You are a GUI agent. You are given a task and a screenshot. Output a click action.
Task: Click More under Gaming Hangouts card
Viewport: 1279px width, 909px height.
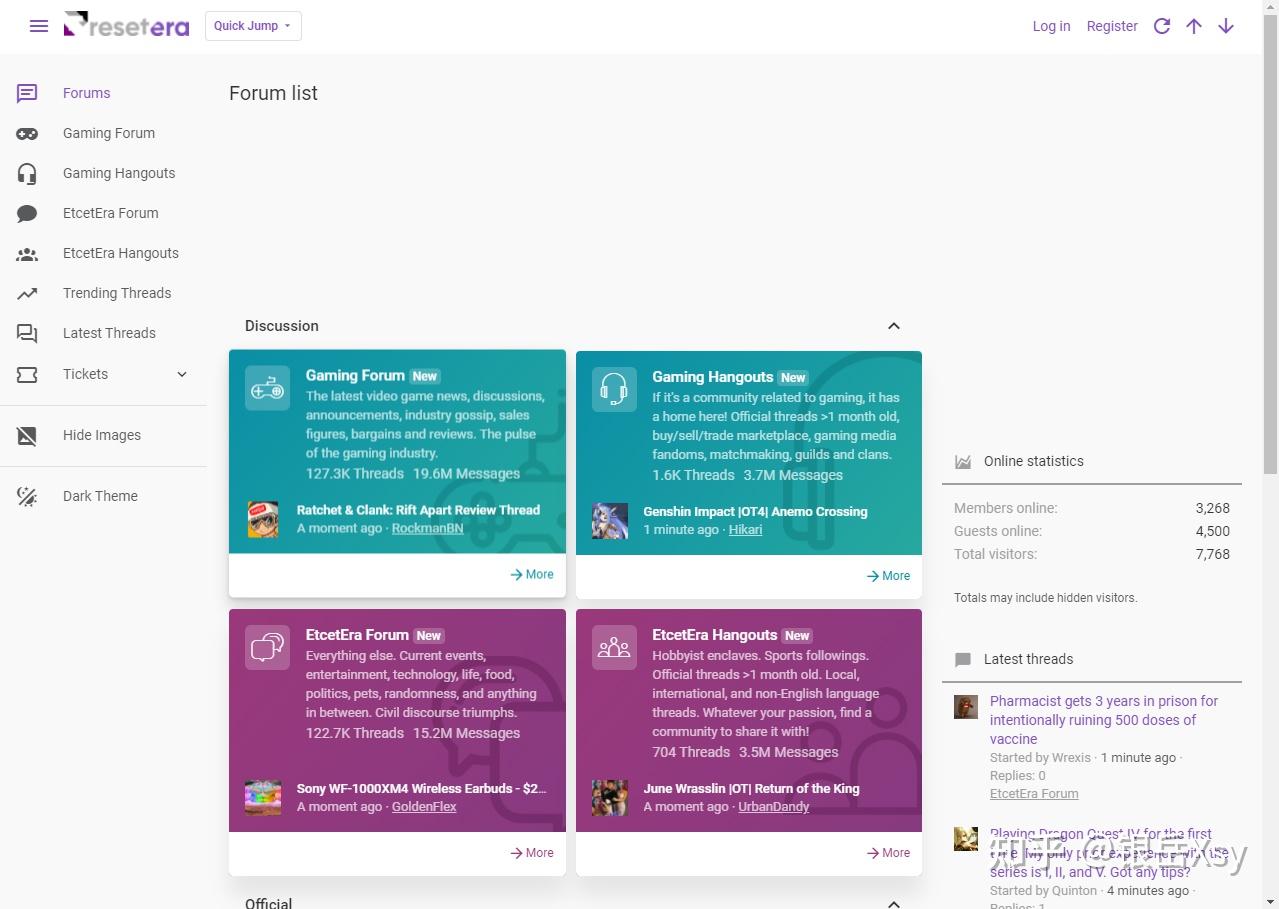tap(888, 575)
